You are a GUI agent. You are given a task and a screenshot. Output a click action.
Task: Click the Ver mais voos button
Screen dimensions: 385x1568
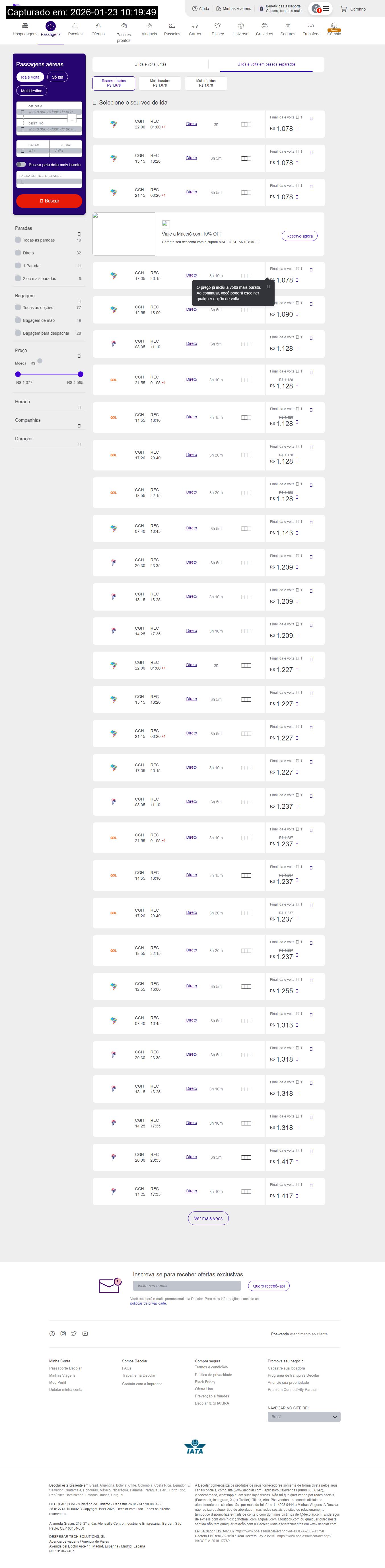tap(208, 1218)
